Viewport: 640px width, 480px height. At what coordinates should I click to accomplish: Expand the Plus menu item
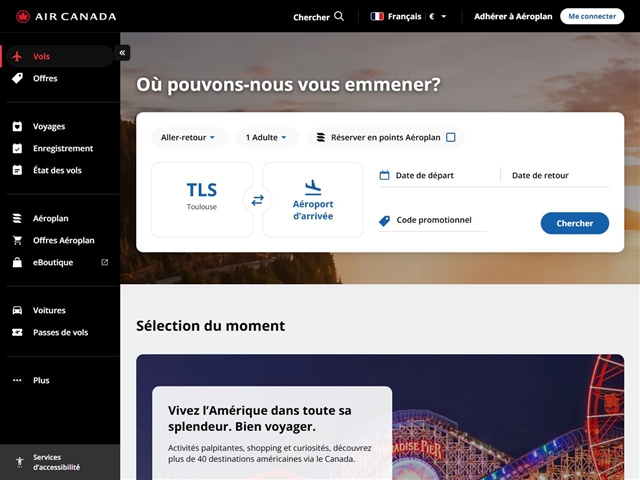40,380
